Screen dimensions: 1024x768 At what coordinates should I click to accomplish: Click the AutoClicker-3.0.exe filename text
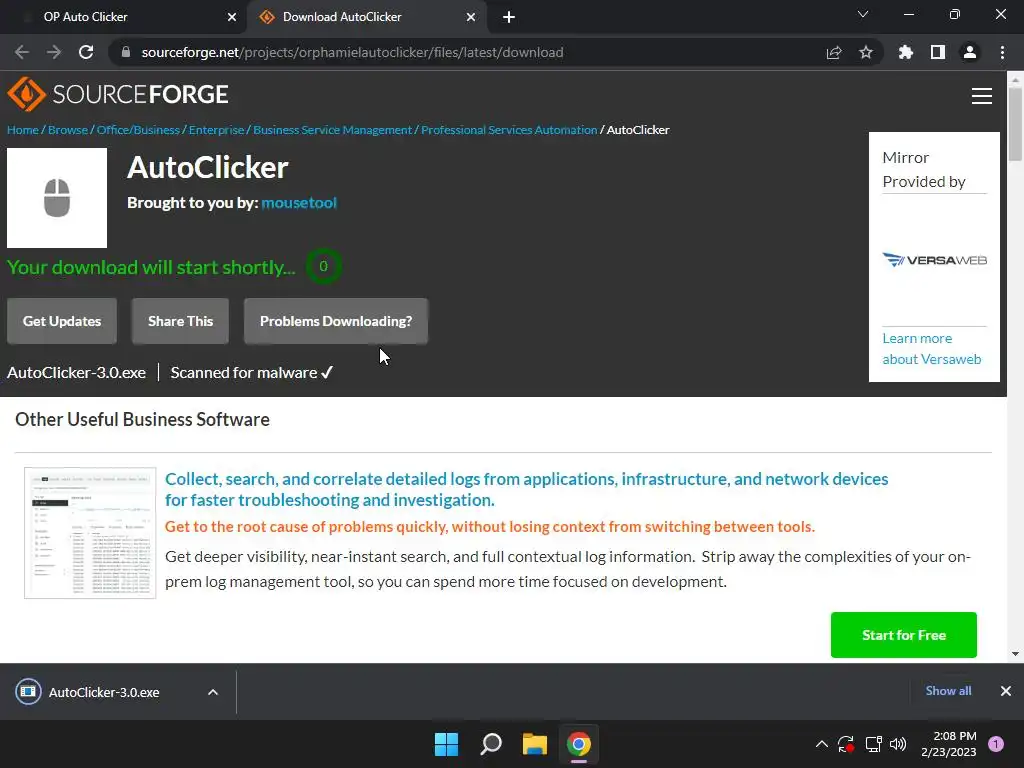[76, 373]
